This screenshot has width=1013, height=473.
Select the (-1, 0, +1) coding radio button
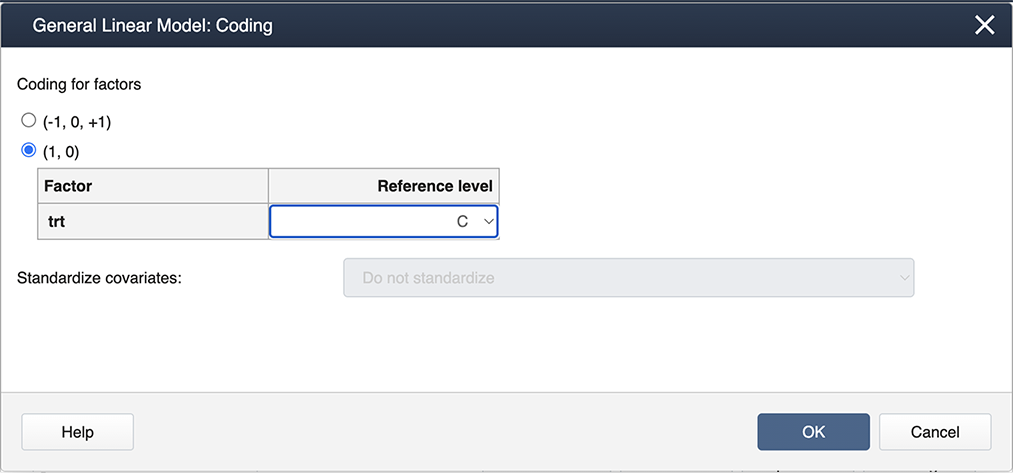tap(28, 121)
